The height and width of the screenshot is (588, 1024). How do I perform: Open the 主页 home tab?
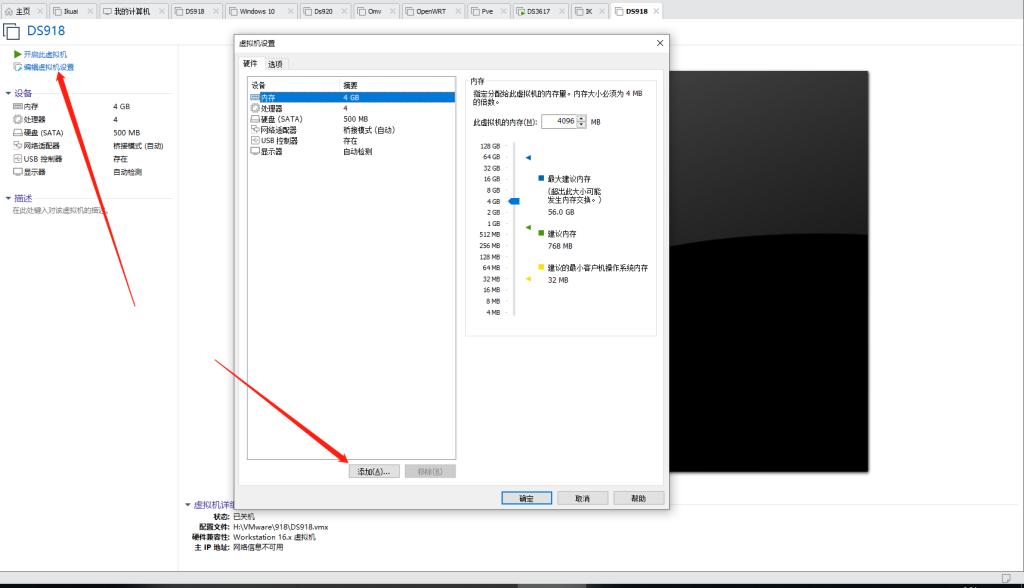pos(23,11)
